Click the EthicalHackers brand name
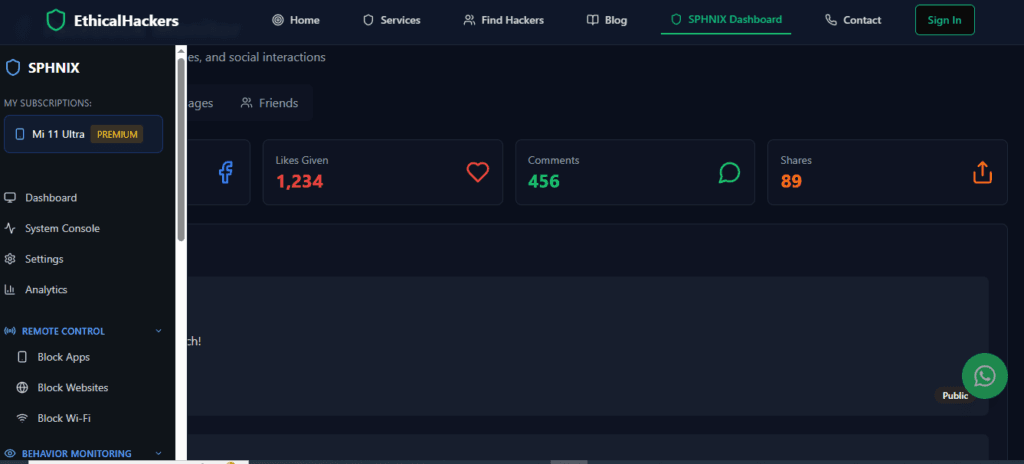This screenshot has width=1024, height=464. [126, 21]
